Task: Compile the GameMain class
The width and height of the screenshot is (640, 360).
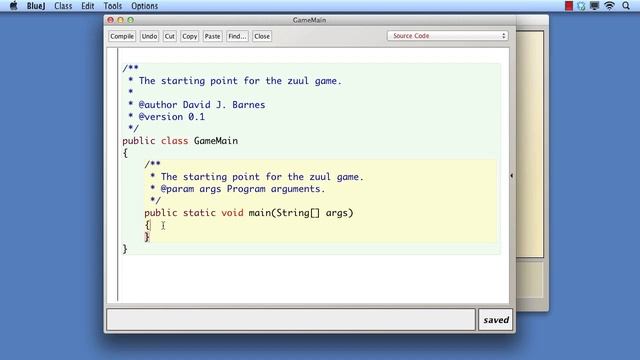Action: (122, 36)
